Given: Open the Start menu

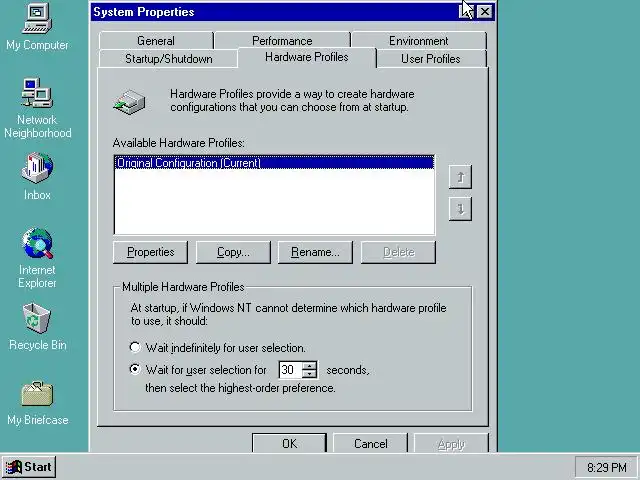Looking at the screenshot, I should (x=29, y=467).
